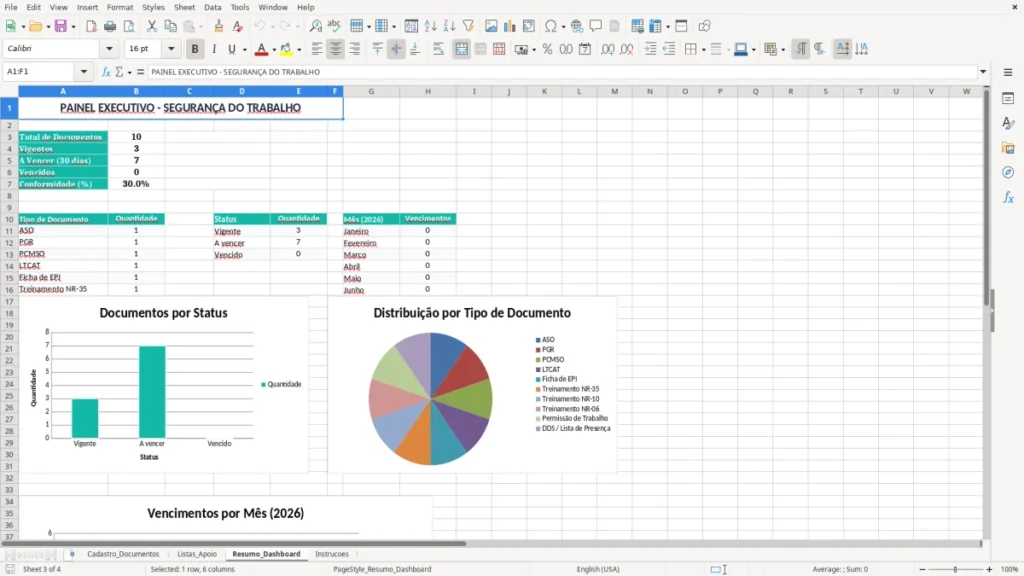
Task: Insert image via toolbar icon
Action: click(491, 26)
